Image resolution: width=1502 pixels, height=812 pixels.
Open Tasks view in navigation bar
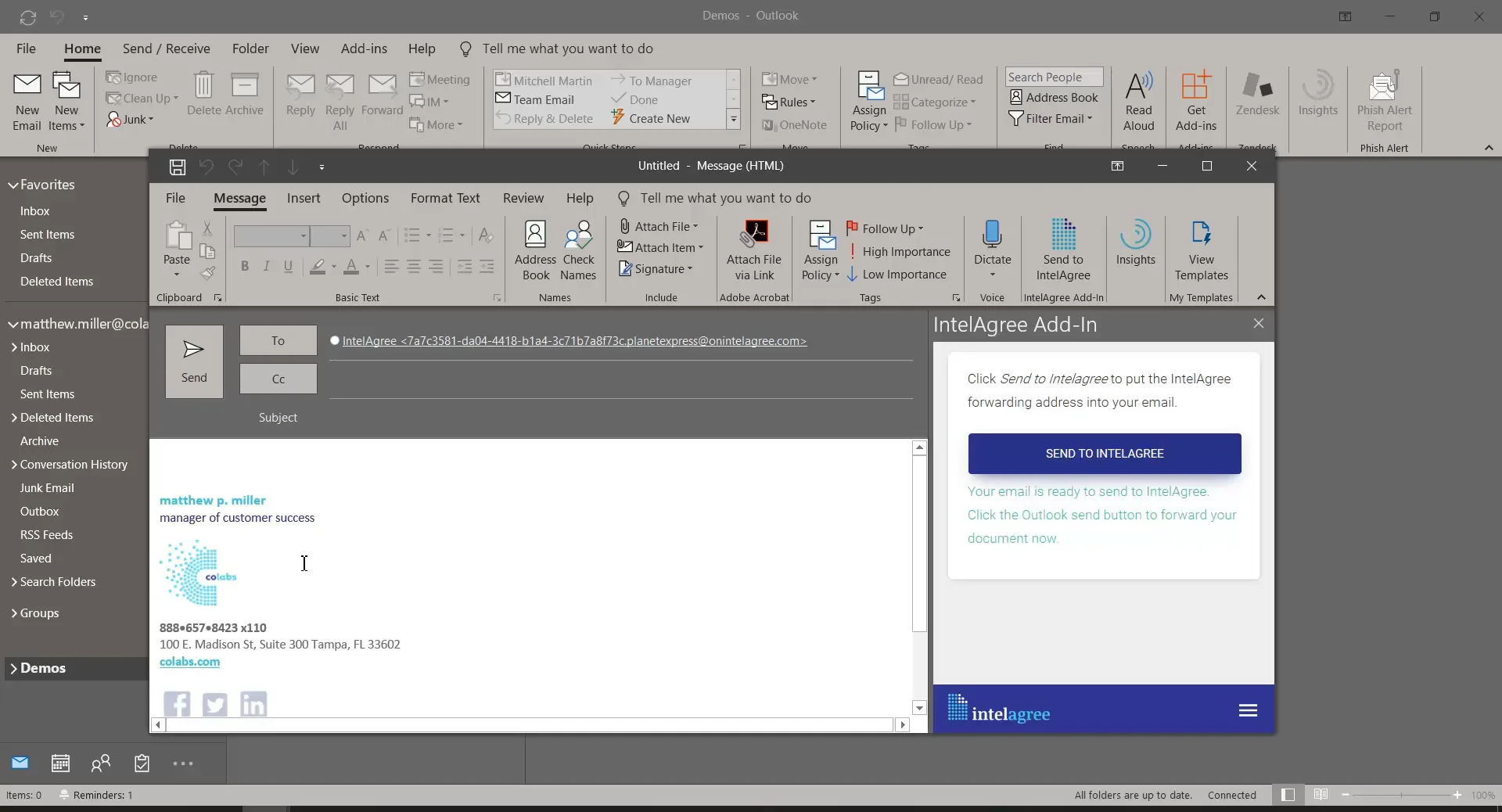click(x=142, y=763)
